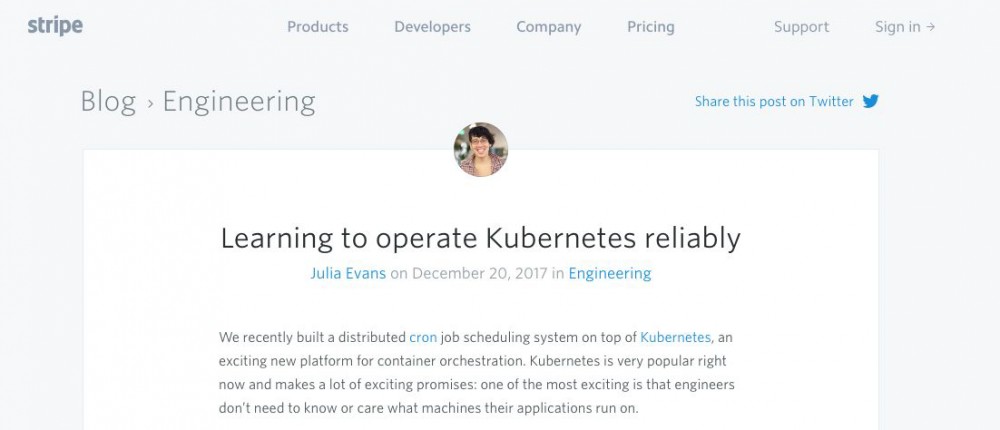This screenshot has height=430, width=1000.
Task: Click the Stripe logo
Action: [55, 26]
